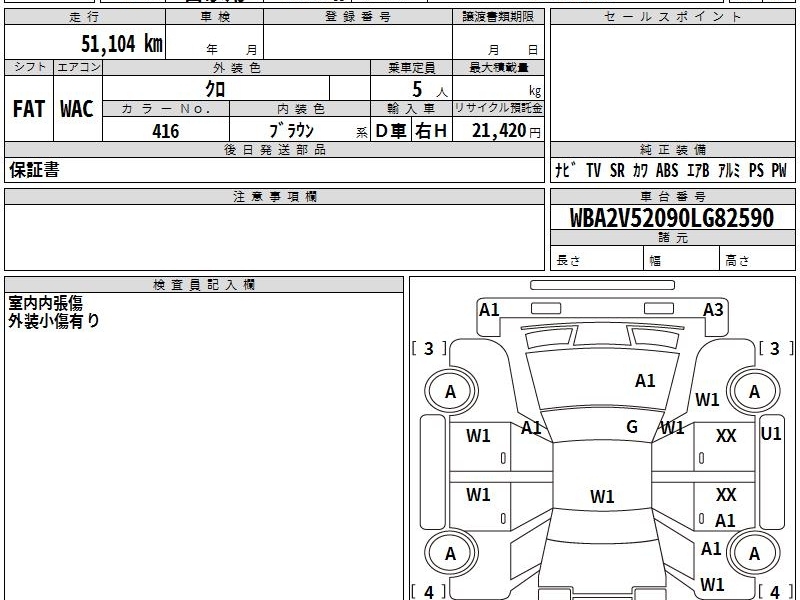Click the 高さ height field
The height and width of the screenshot is (600, 800).
click(x=758, y=260)
